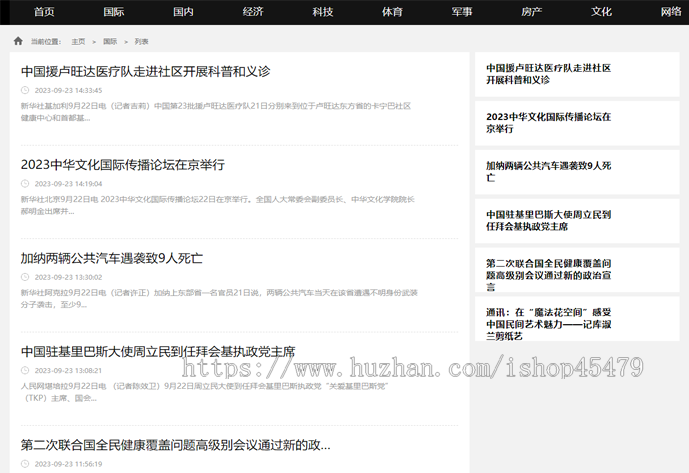Click the timestamp 2023-09-23 13:30:02
Screen dimensions: 689x473
(69, 277)
